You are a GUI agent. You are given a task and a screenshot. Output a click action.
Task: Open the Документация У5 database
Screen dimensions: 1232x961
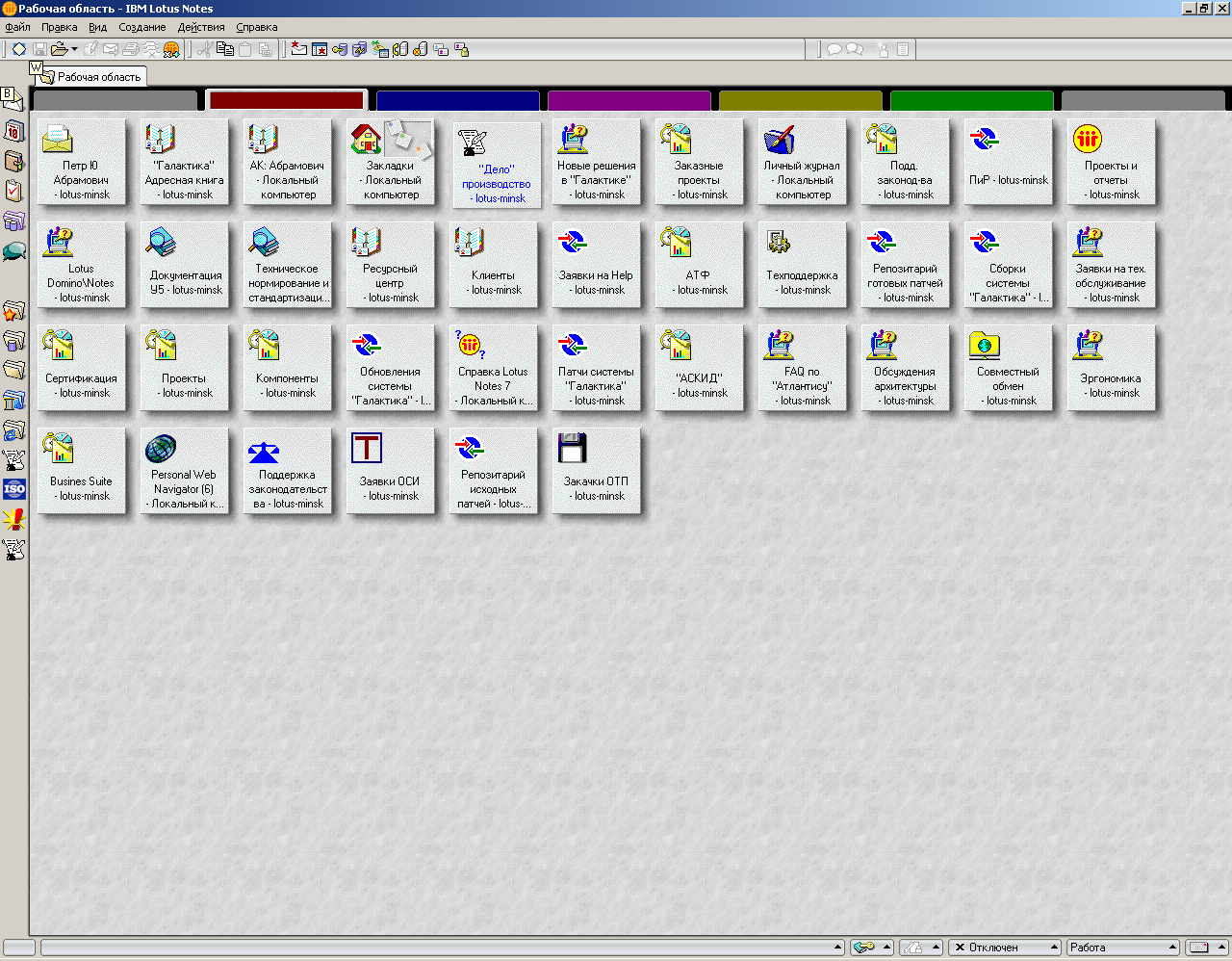pos(185,265)
